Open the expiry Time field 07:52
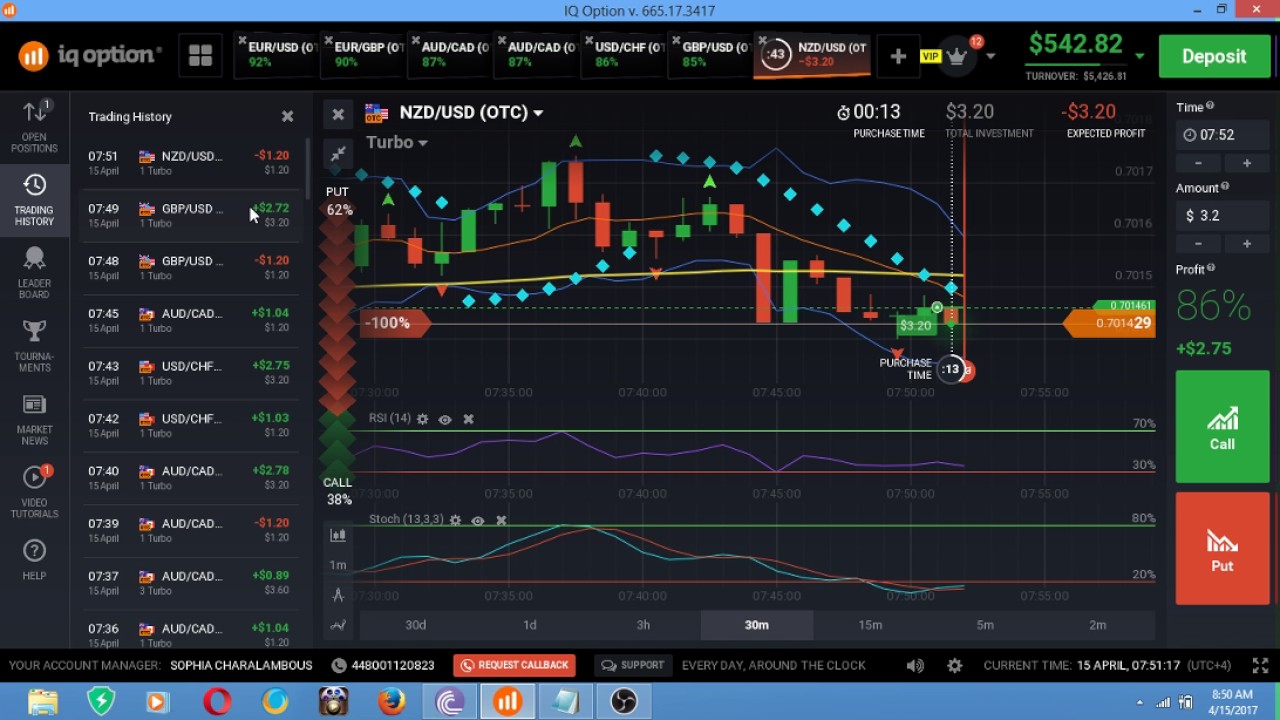Screen dimensions: 1280x720 click(x=1221, y=135)
